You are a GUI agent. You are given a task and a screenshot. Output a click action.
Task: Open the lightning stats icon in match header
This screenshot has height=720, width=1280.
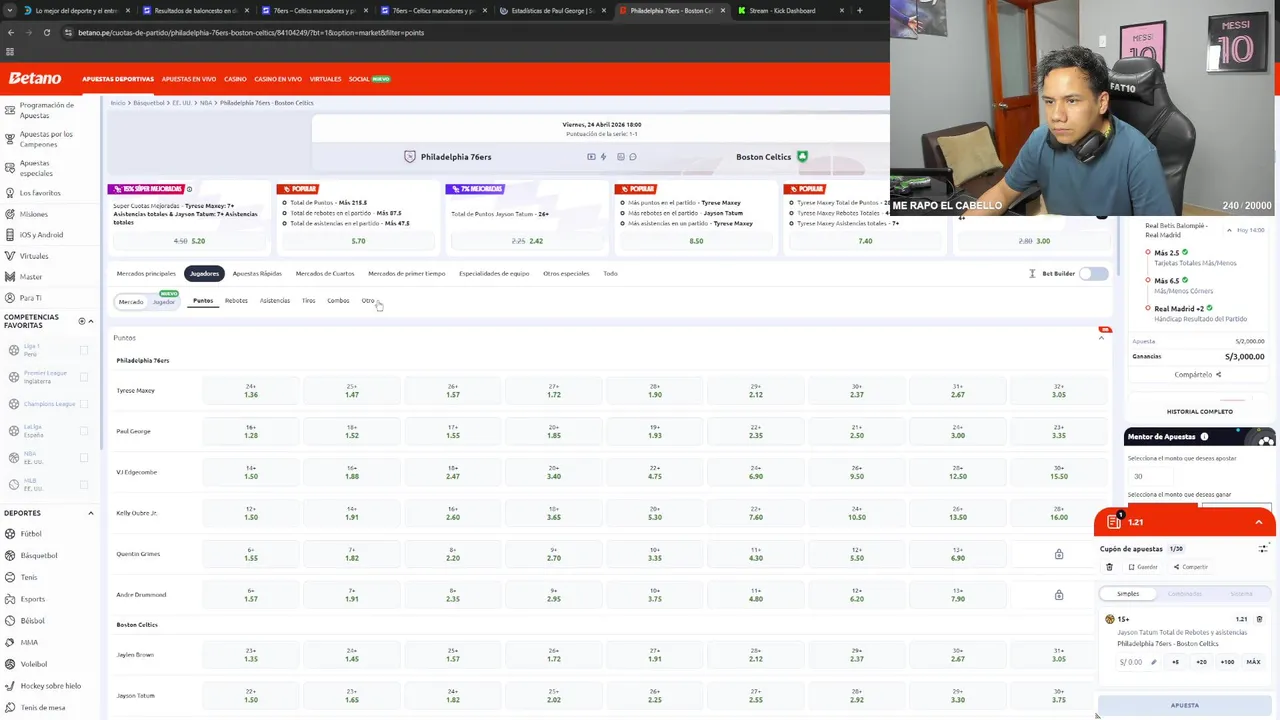pos(603,157)
